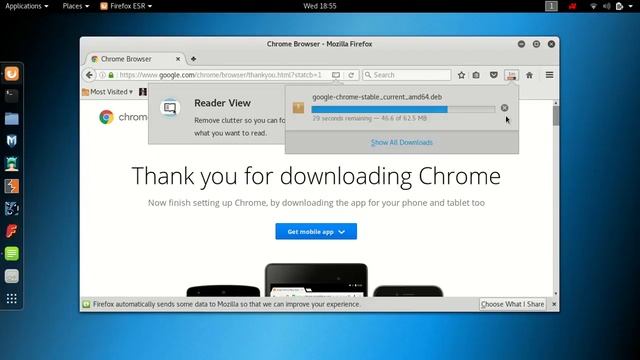
Task: Open the bookmarks library clipboard icon
Action: pos(476,75)
